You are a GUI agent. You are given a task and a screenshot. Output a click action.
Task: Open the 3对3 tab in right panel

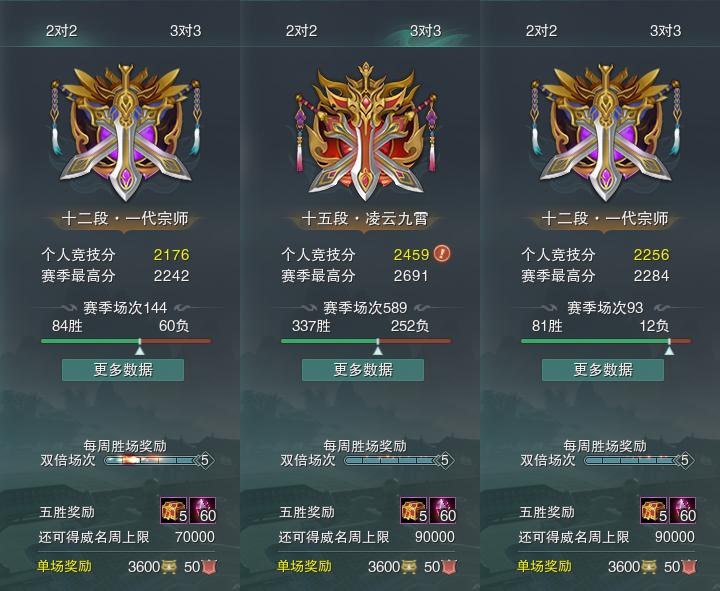[665, 31]
